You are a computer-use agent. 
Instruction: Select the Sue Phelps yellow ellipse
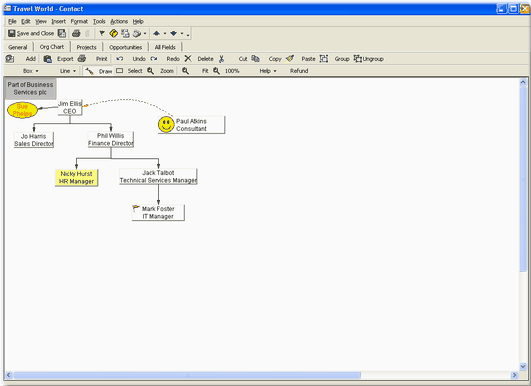click(22, 110)
